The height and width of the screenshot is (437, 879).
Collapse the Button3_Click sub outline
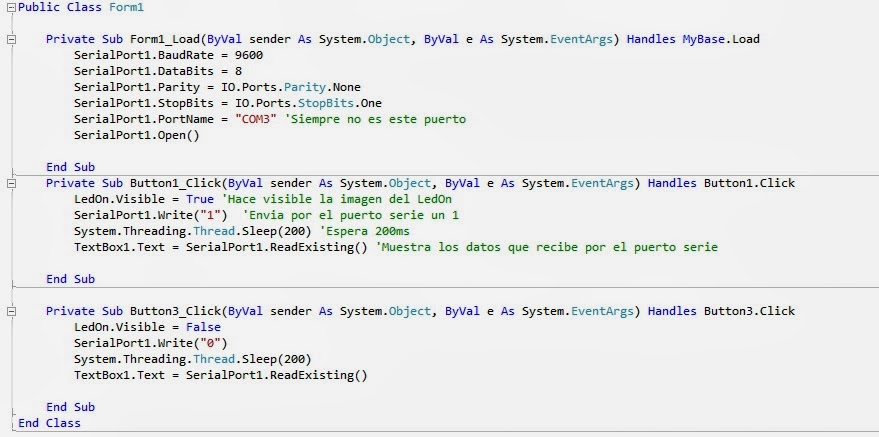[12, 312]
